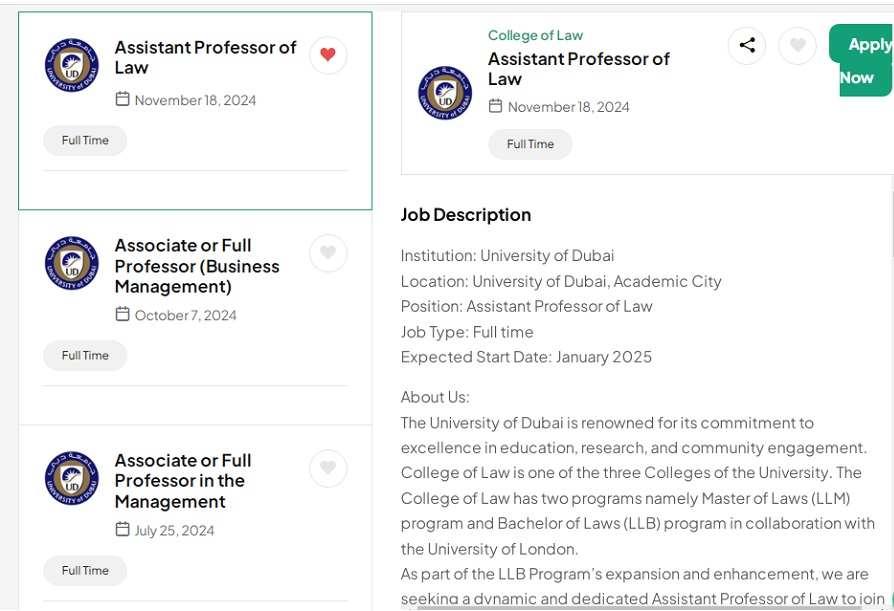Click calendar icon beside July 25, 2024
This screenshot has width=894, height=611.
tap(123, 529)
